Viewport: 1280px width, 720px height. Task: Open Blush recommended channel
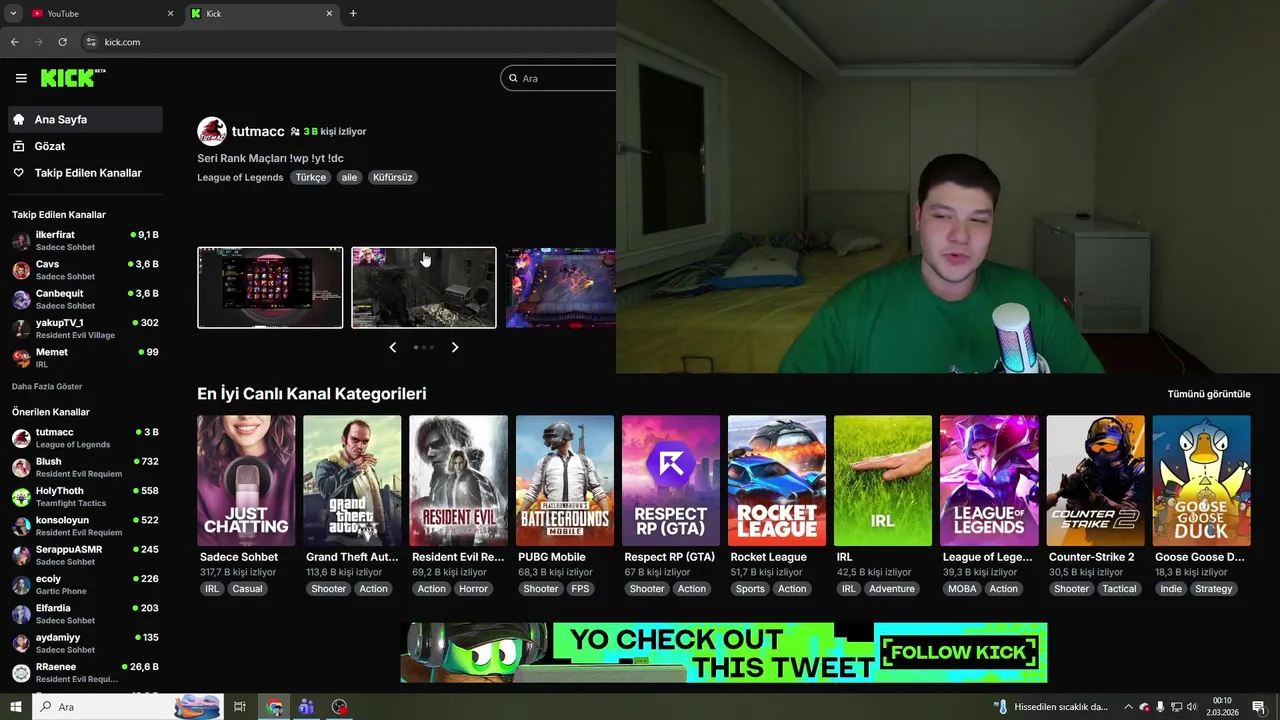tap(85, 467)
